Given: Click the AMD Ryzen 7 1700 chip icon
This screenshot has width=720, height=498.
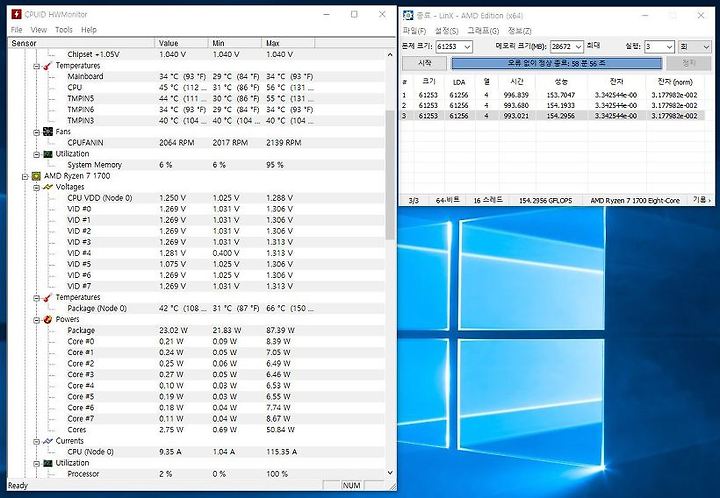Looking at the screenshot, I should (x=36, y=176).
